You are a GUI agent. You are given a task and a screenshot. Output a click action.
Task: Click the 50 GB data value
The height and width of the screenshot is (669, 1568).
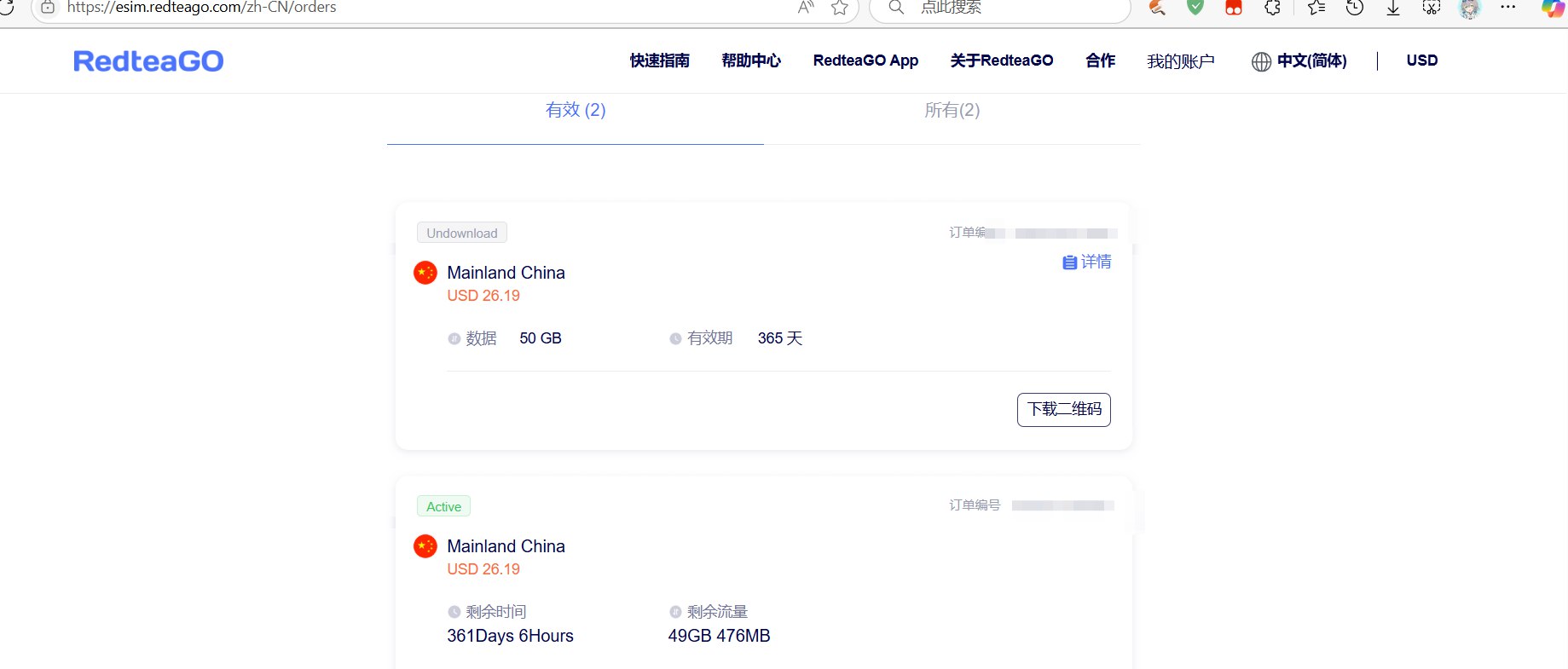pos(541,338)
